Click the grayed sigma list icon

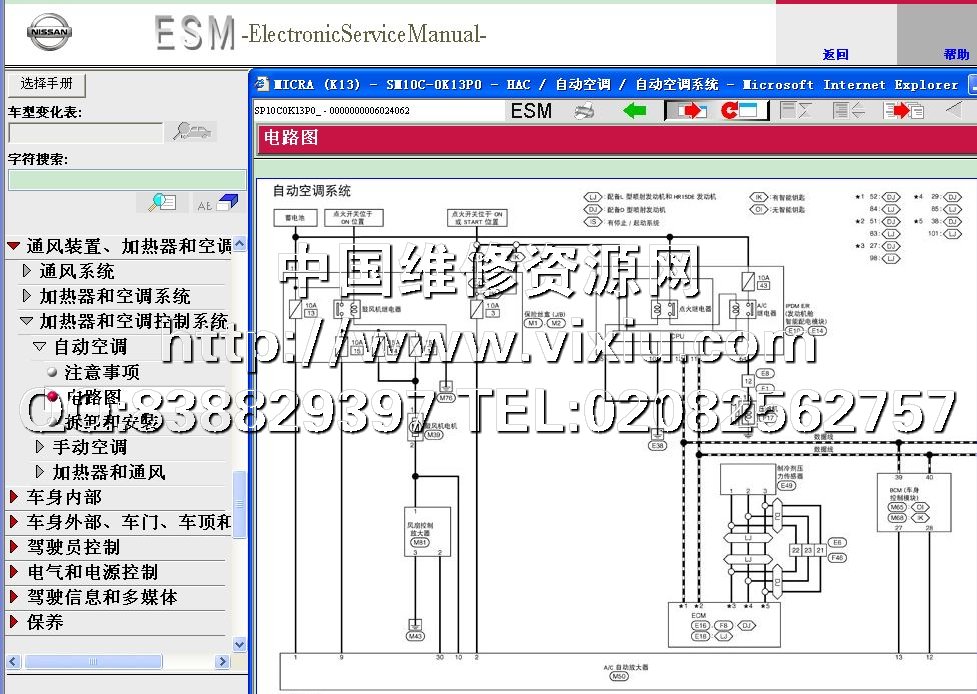796,111
